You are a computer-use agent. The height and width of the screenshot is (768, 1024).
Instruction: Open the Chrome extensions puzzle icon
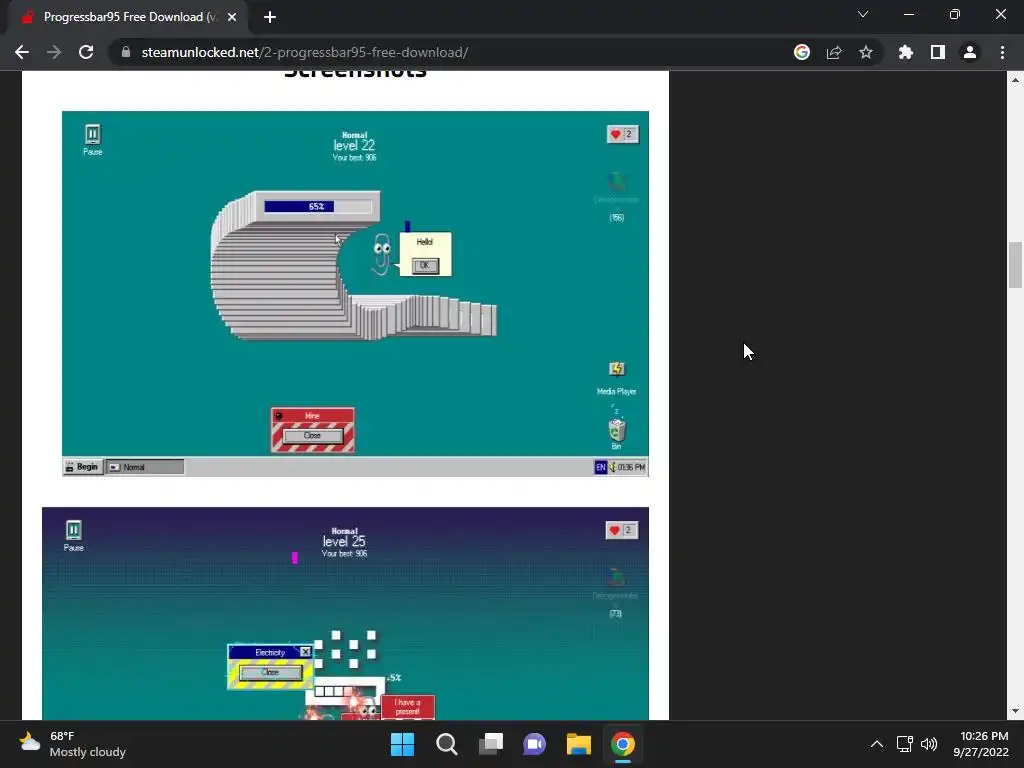[906, 52]
